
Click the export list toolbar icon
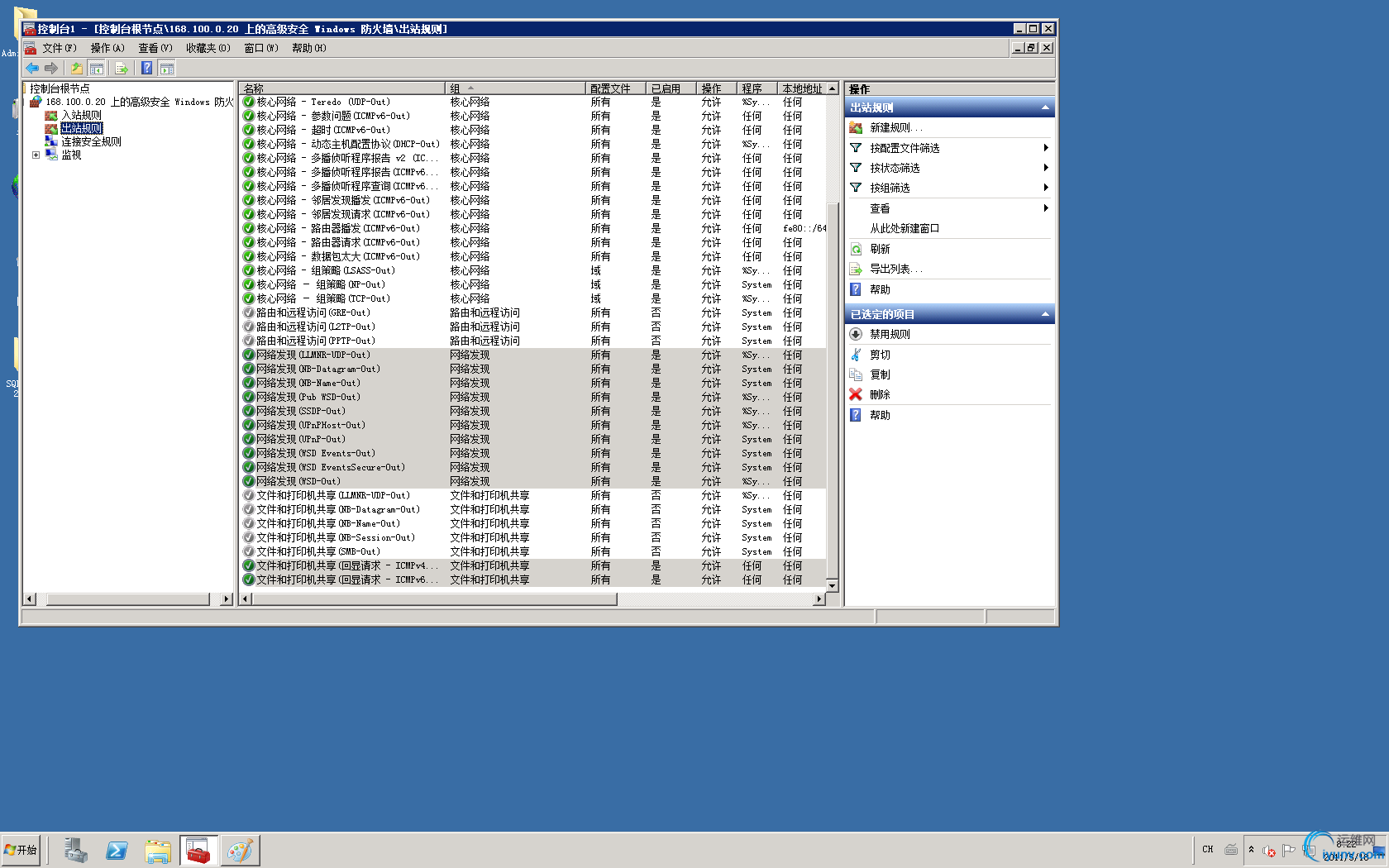(122, 68)
